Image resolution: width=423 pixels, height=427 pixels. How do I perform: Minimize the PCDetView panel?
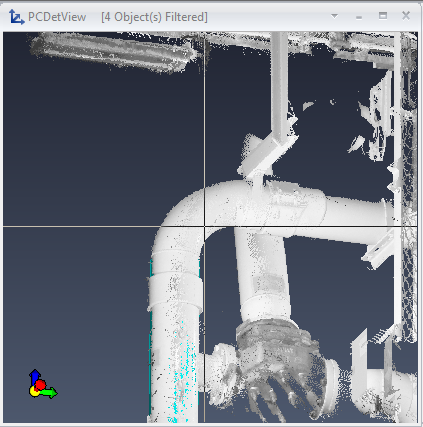(359, 17)
